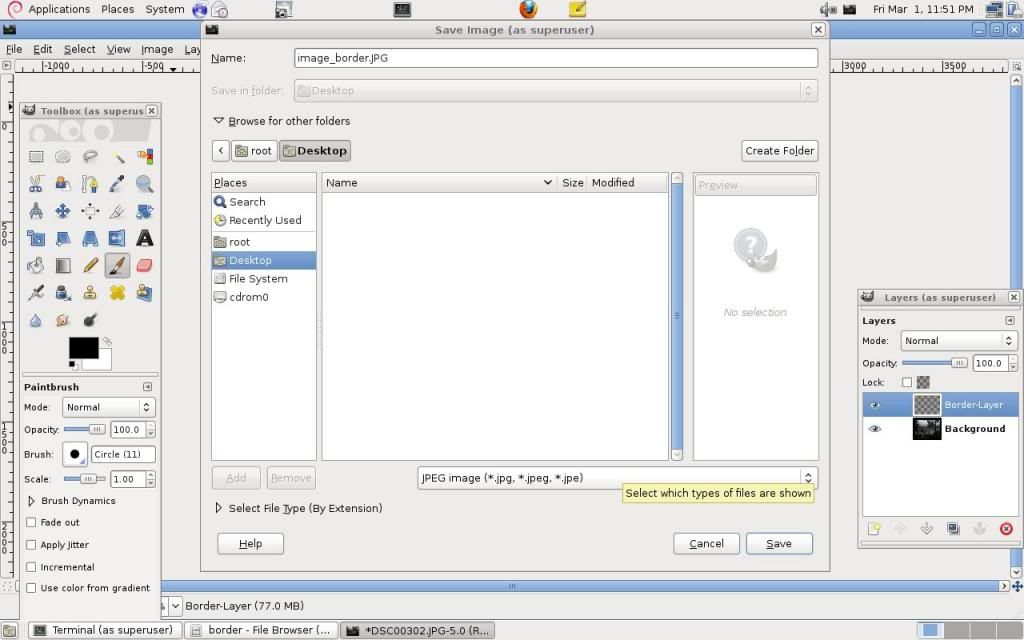This screenshot has width=1024, height=640.
Task: Select the Zoom magnifier tool
Action: coord(144,184)
